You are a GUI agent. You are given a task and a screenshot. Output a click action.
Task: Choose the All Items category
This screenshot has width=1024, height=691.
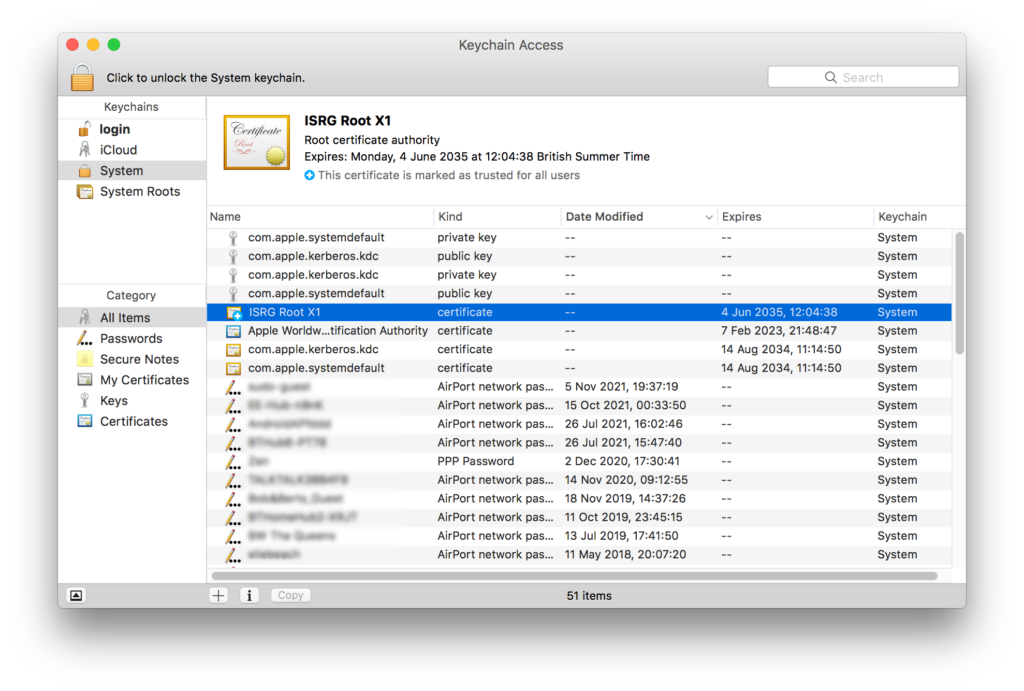(132, 317)
